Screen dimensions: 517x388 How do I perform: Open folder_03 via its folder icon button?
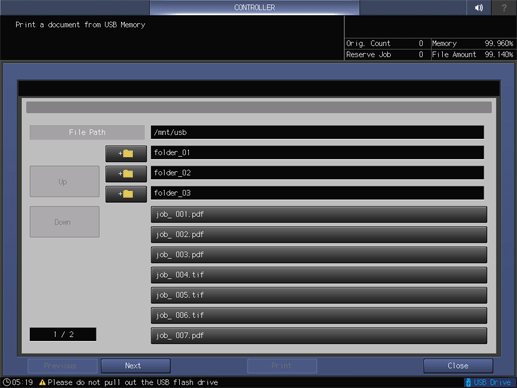click(x=126, y=194)
